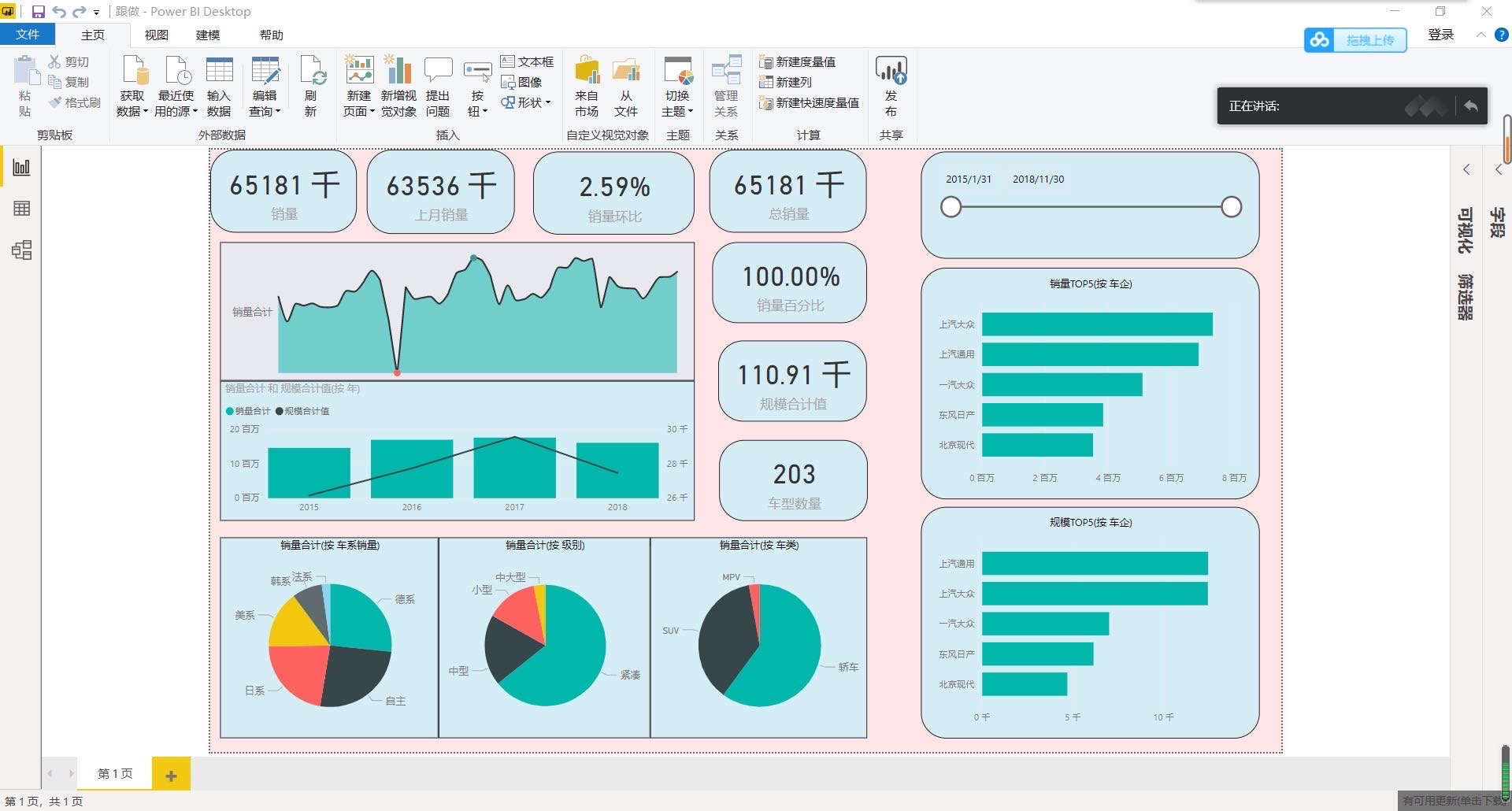Viewport: 1512px width, 811px height.
Task: Click the 上月销量 63536 千 card
Action: pyautogui.click(x=441, y=192)
